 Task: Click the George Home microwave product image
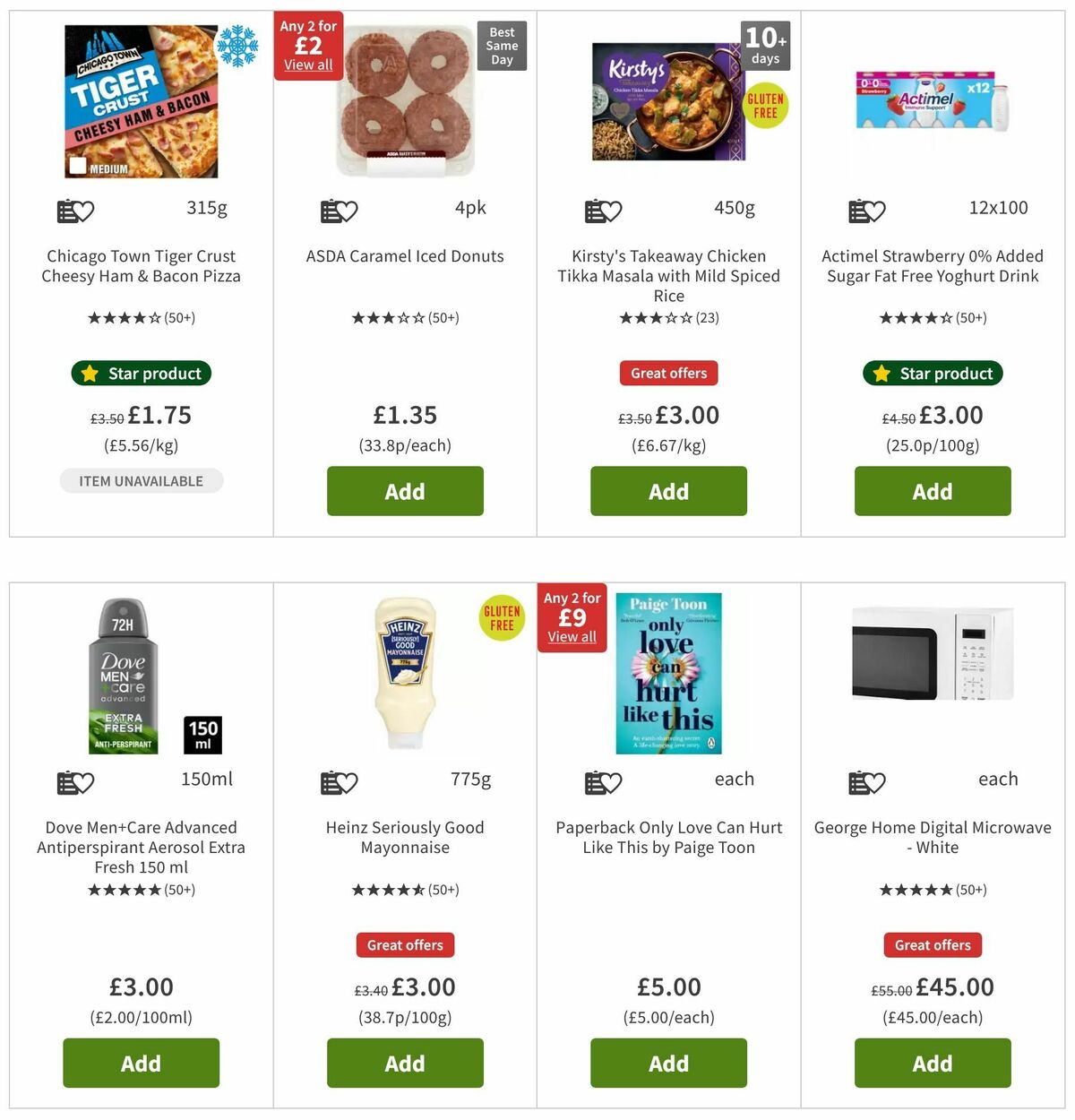pyautogui.click(x=933, y=656)
